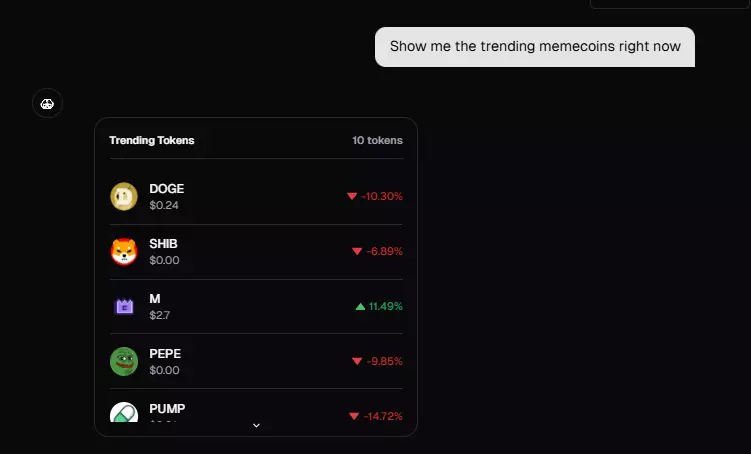Screen dimensions: 751x454
Task: Click the PUMP pill token icon
Action: [x=123, y=413]
